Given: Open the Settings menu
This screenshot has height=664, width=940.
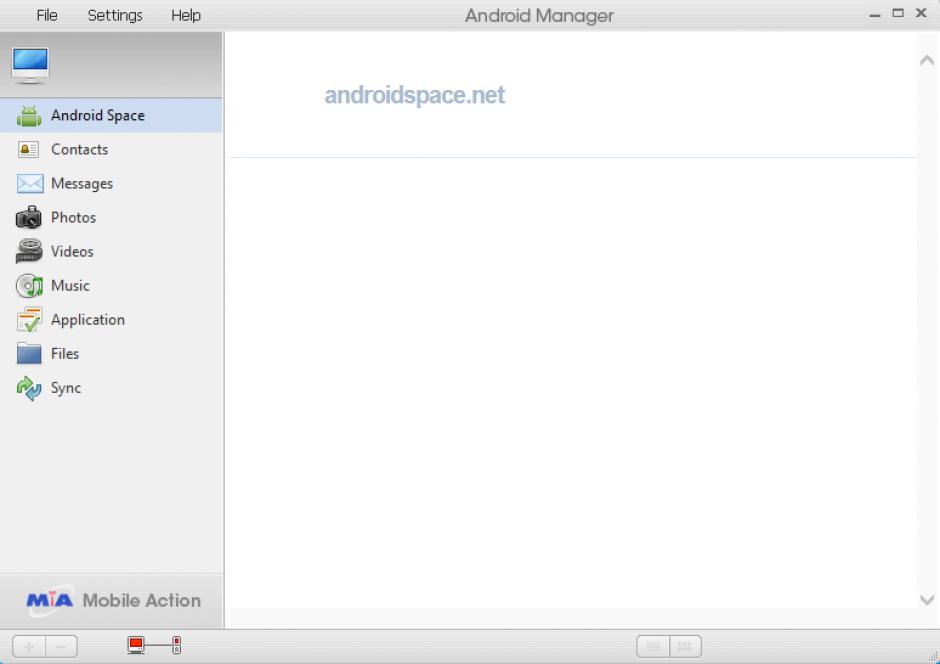Looking at the screenshot, I should click(x=115, y=15).
